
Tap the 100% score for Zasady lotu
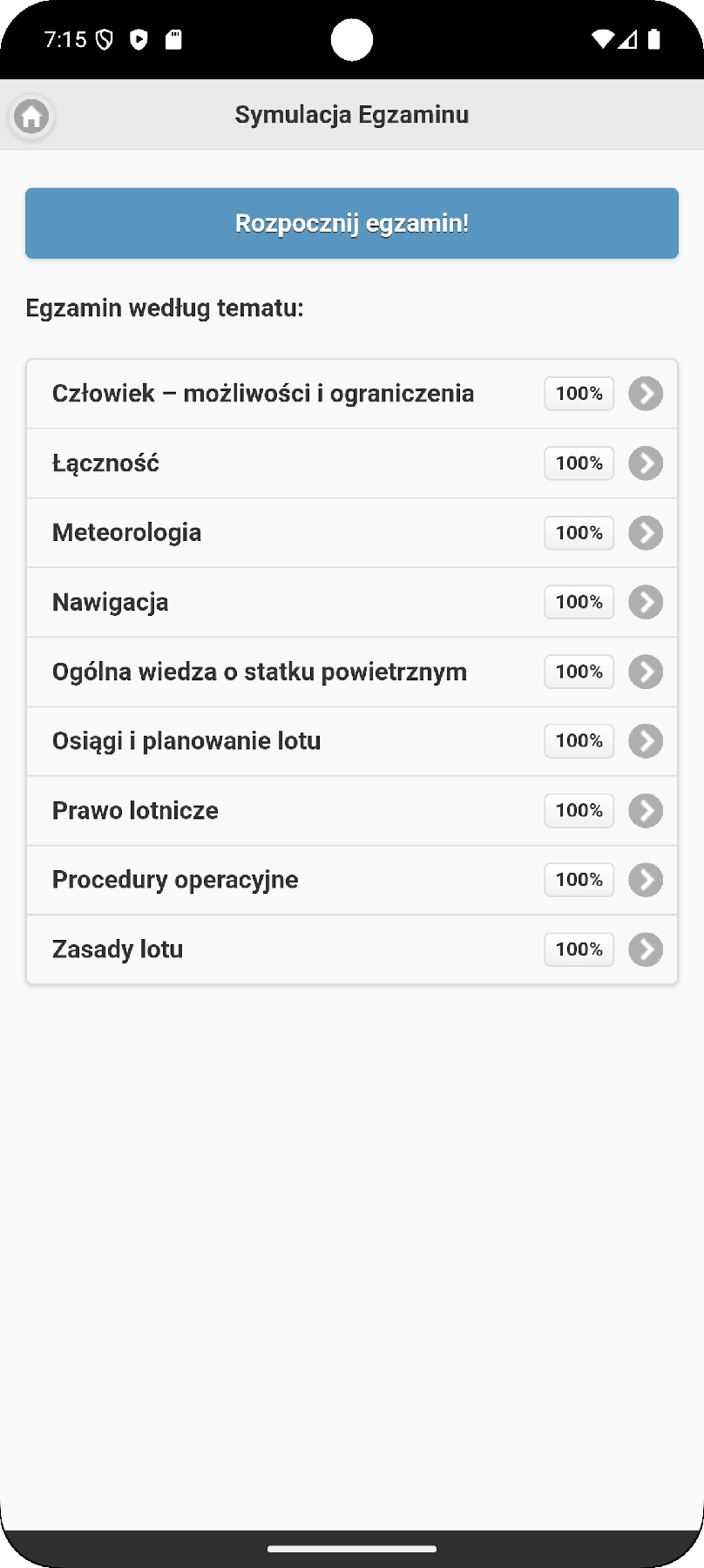579,950
